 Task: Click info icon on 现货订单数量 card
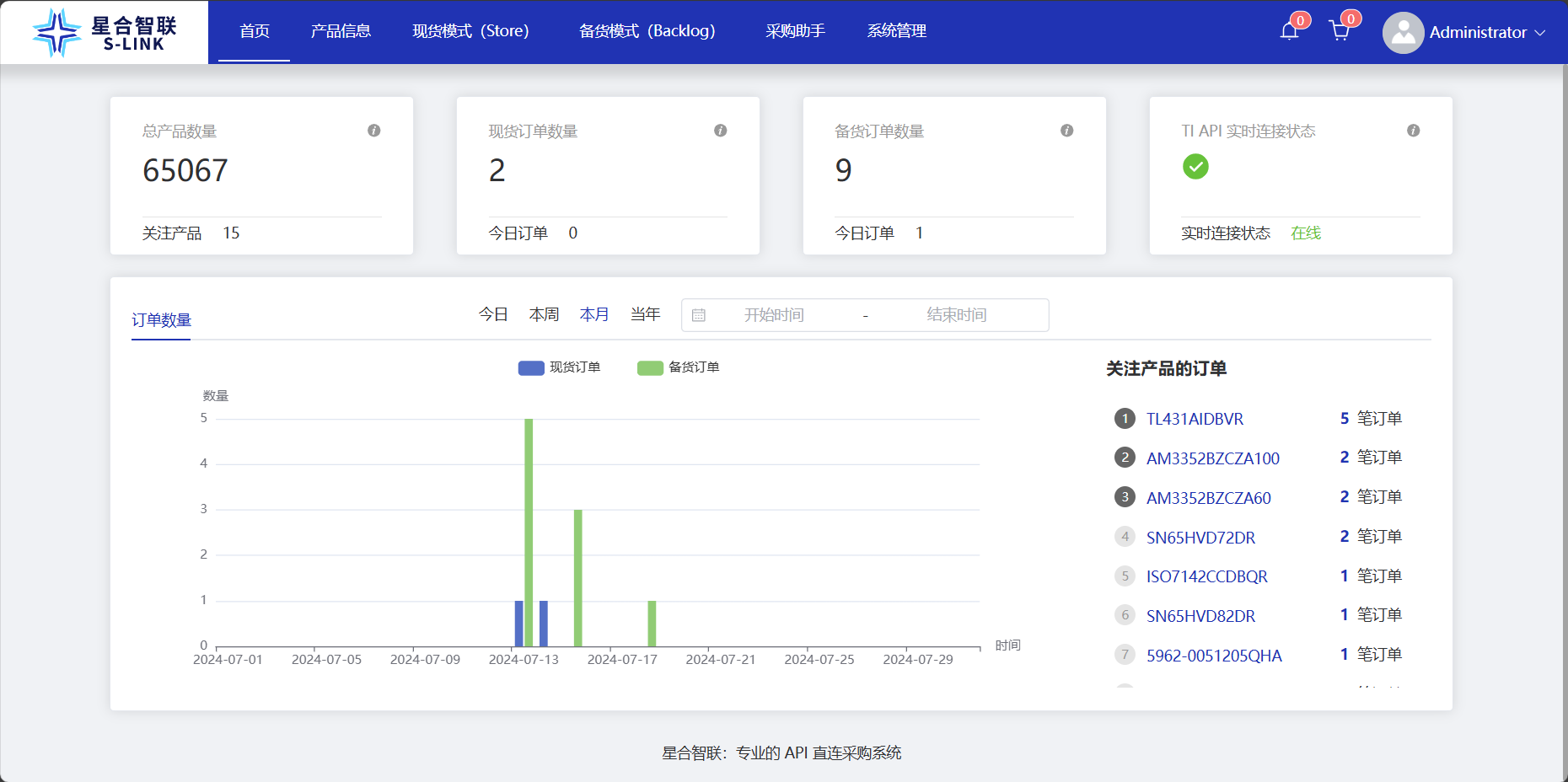tap(721, 131)
